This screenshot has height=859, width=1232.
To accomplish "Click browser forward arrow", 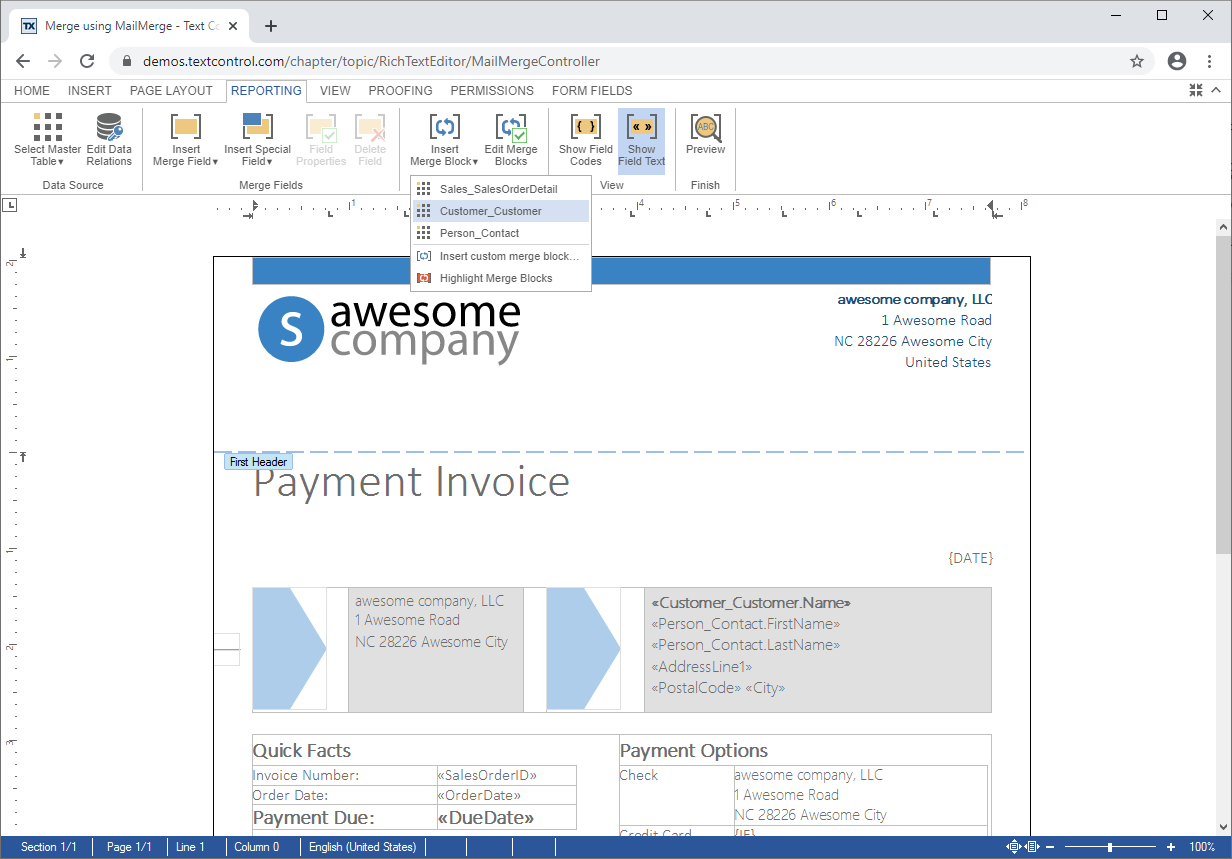I will (55, 61).
